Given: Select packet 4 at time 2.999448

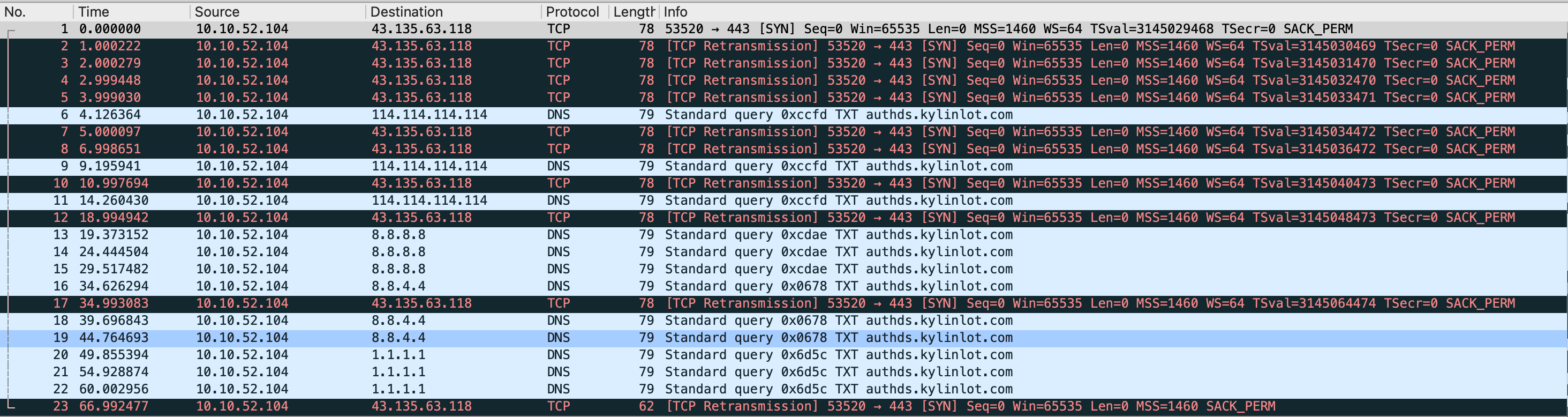Looking at the screenshot, I should (784, 80).
